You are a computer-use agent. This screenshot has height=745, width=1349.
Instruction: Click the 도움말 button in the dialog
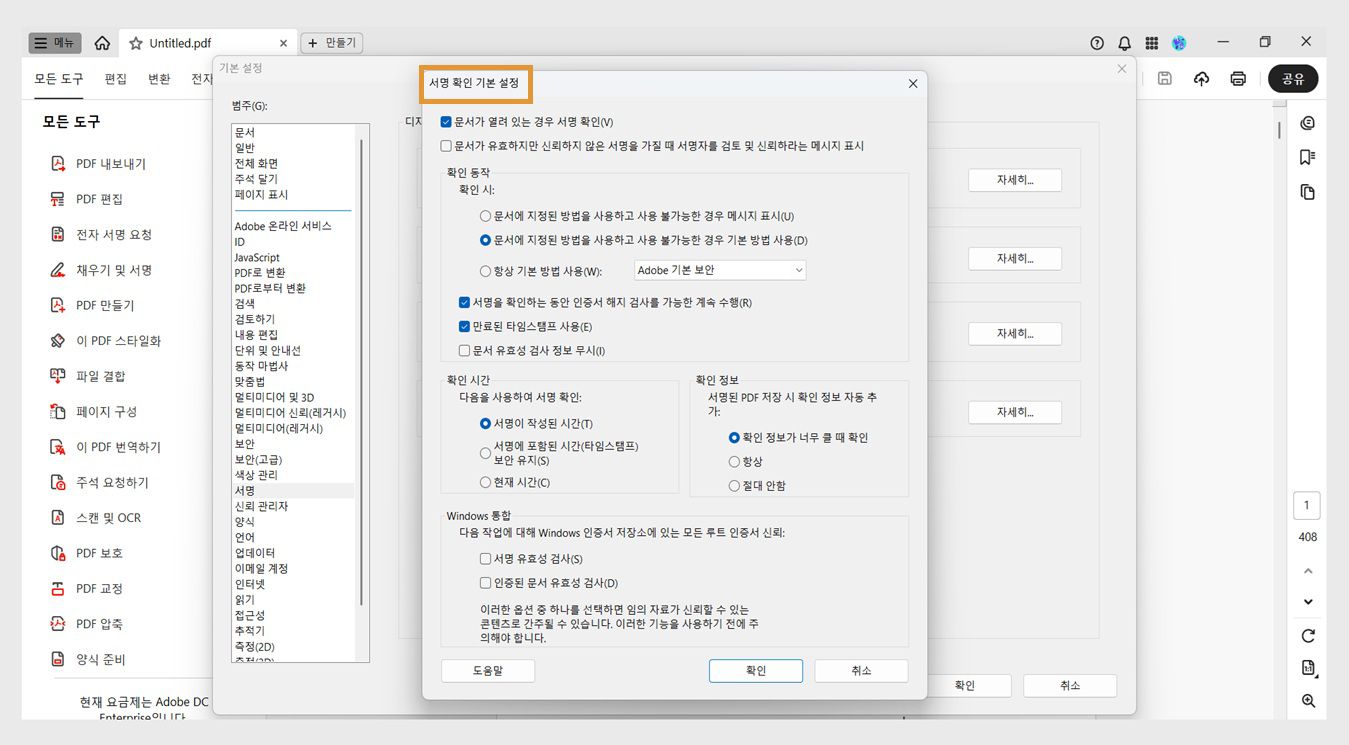pos(488,670)
